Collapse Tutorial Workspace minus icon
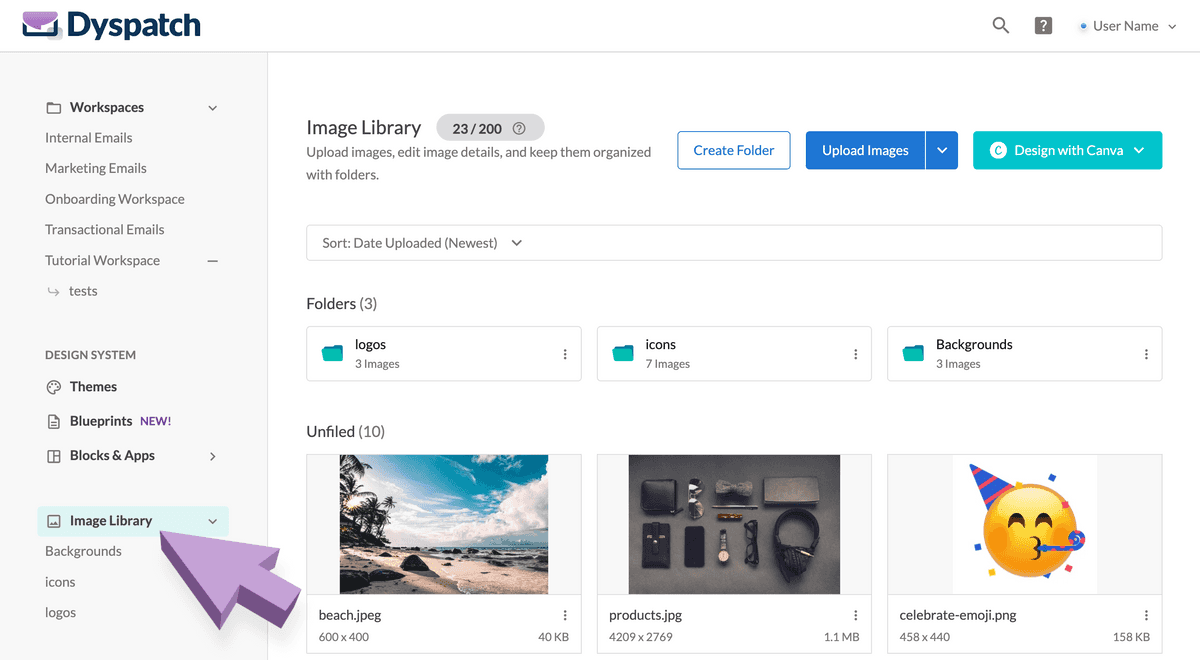 pyautogui.click(x=212, y=261)
